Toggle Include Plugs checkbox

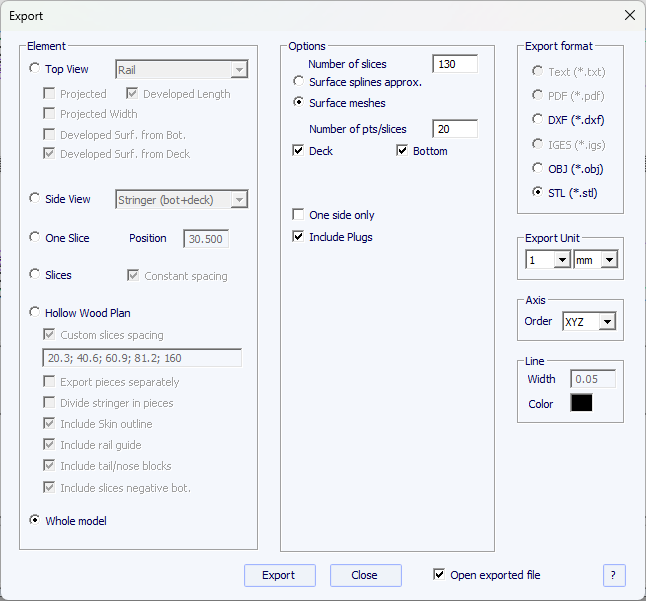[x=298, y=237]
